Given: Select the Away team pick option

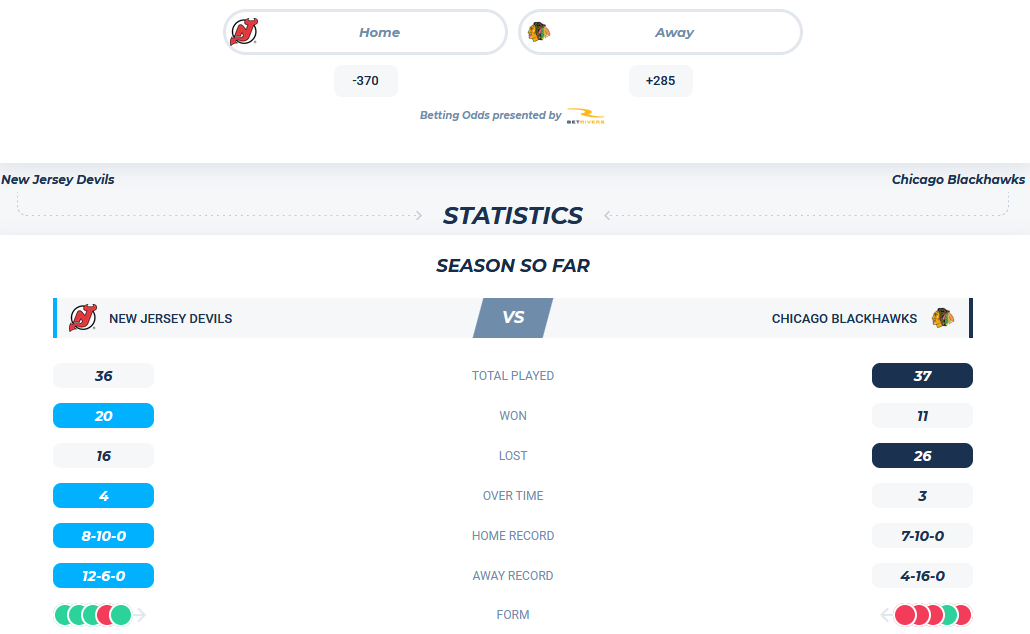Looking at the screenshot, I should click(660, 32).
